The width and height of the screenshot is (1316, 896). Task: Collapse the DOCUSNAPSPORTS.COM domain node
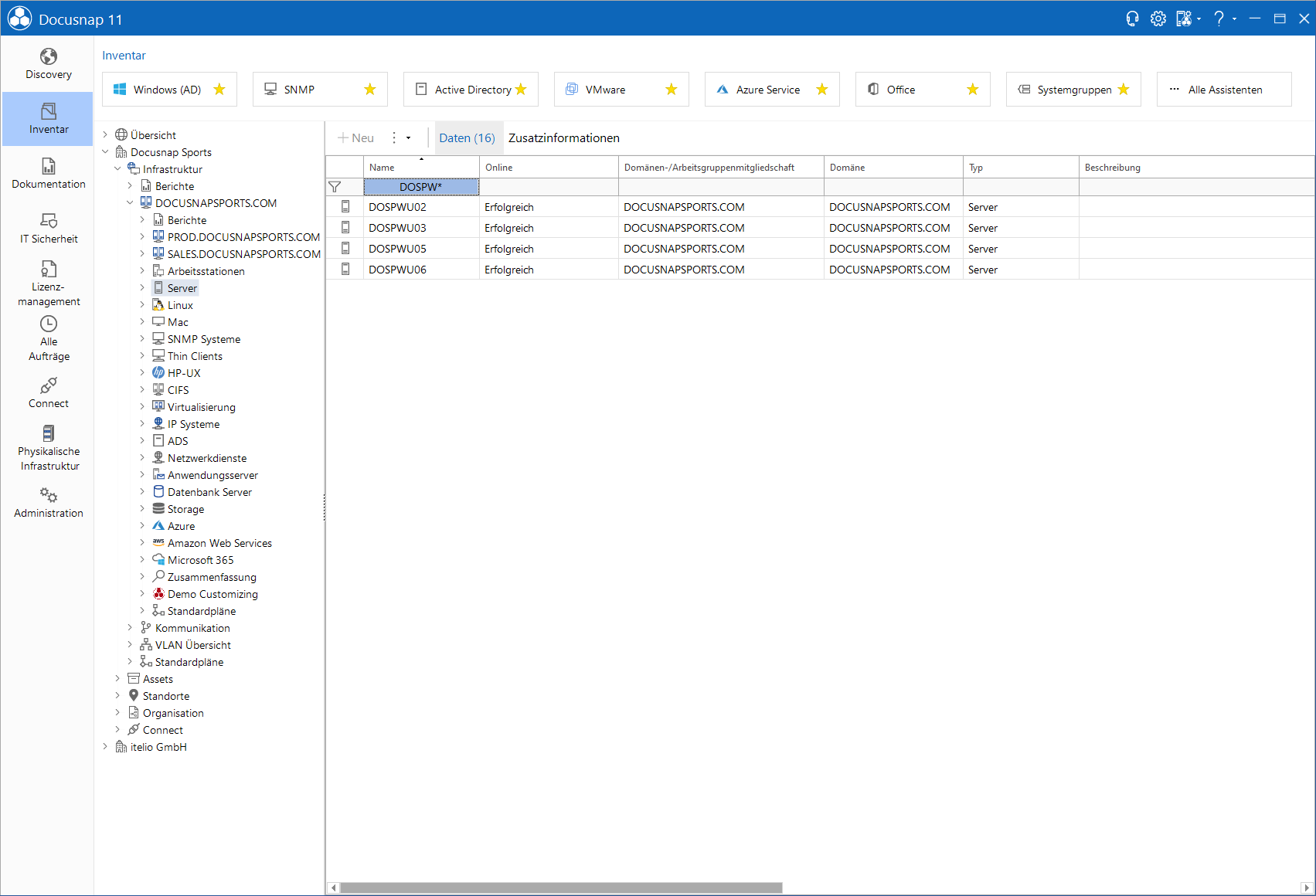click(x=130, y=203)
